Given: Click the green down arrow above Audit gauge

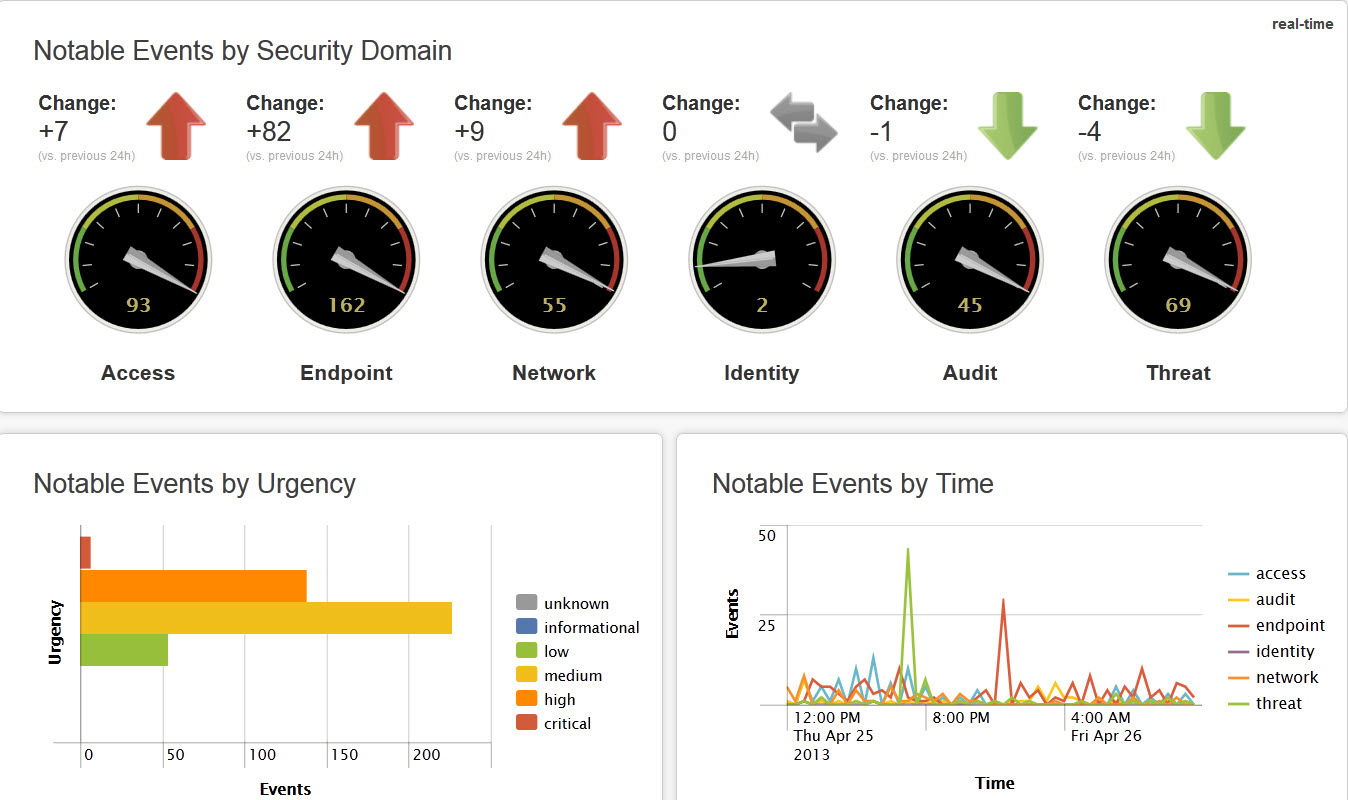Looking at the screenshot, I should pyautogui.click(x=1008, y=126).
